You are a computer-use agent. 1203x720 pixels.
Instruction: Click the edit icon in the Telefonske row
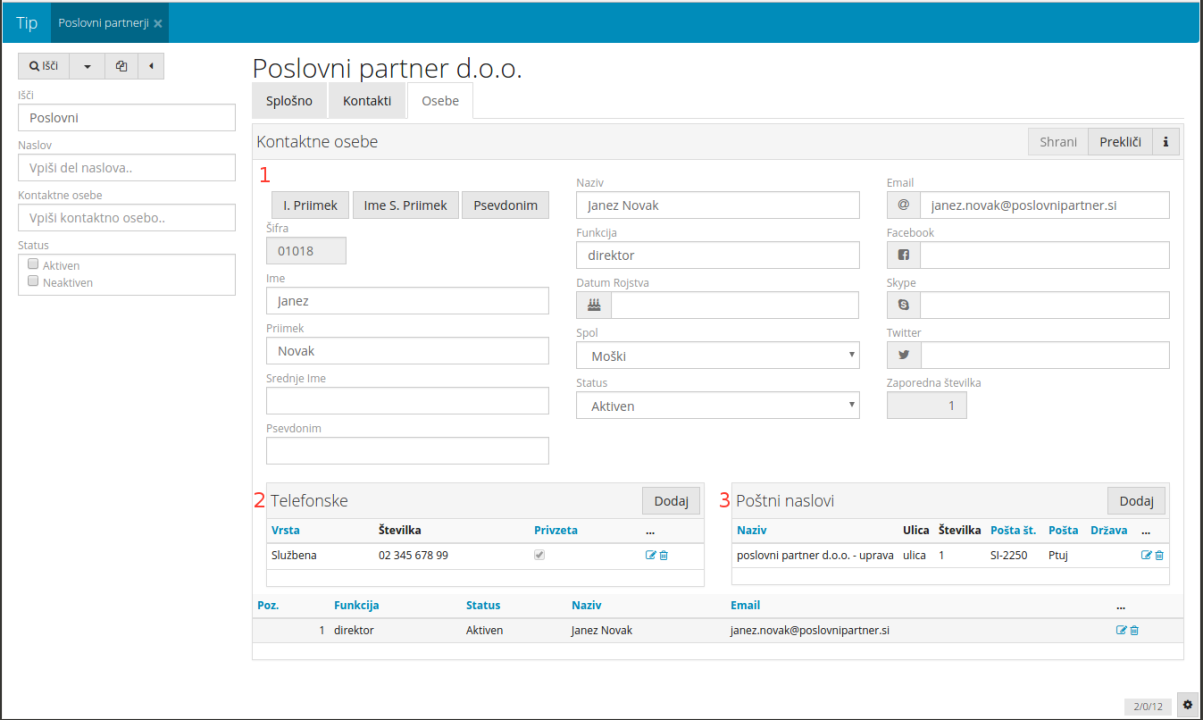650,555
